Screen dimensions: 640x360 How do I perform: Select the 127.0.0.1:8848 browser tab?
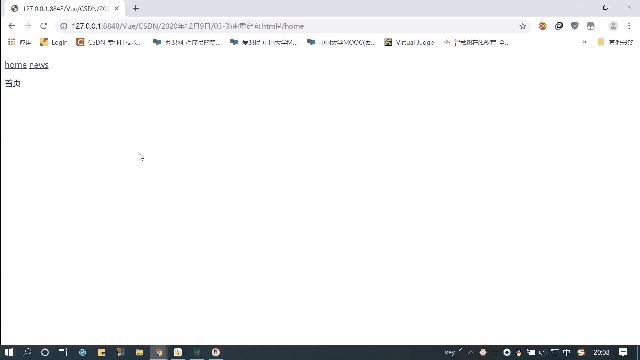tap(65, 9)
